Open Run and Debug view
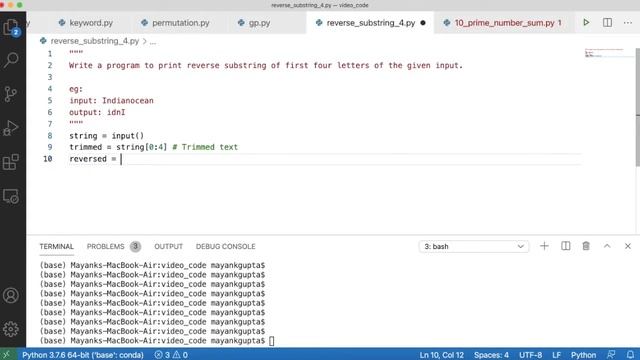The image size is (640, 360). click(x=11, y=128)
